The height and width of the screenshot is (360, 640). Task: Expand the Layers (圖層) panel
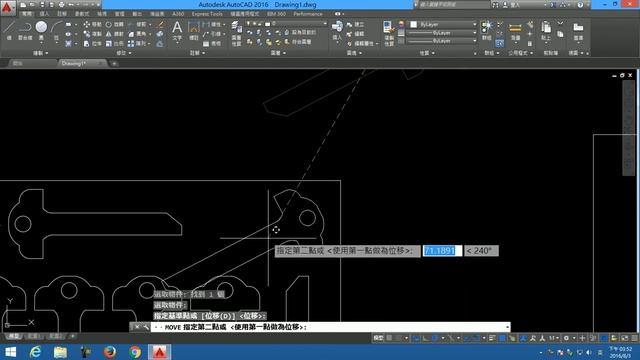(278, 53)
